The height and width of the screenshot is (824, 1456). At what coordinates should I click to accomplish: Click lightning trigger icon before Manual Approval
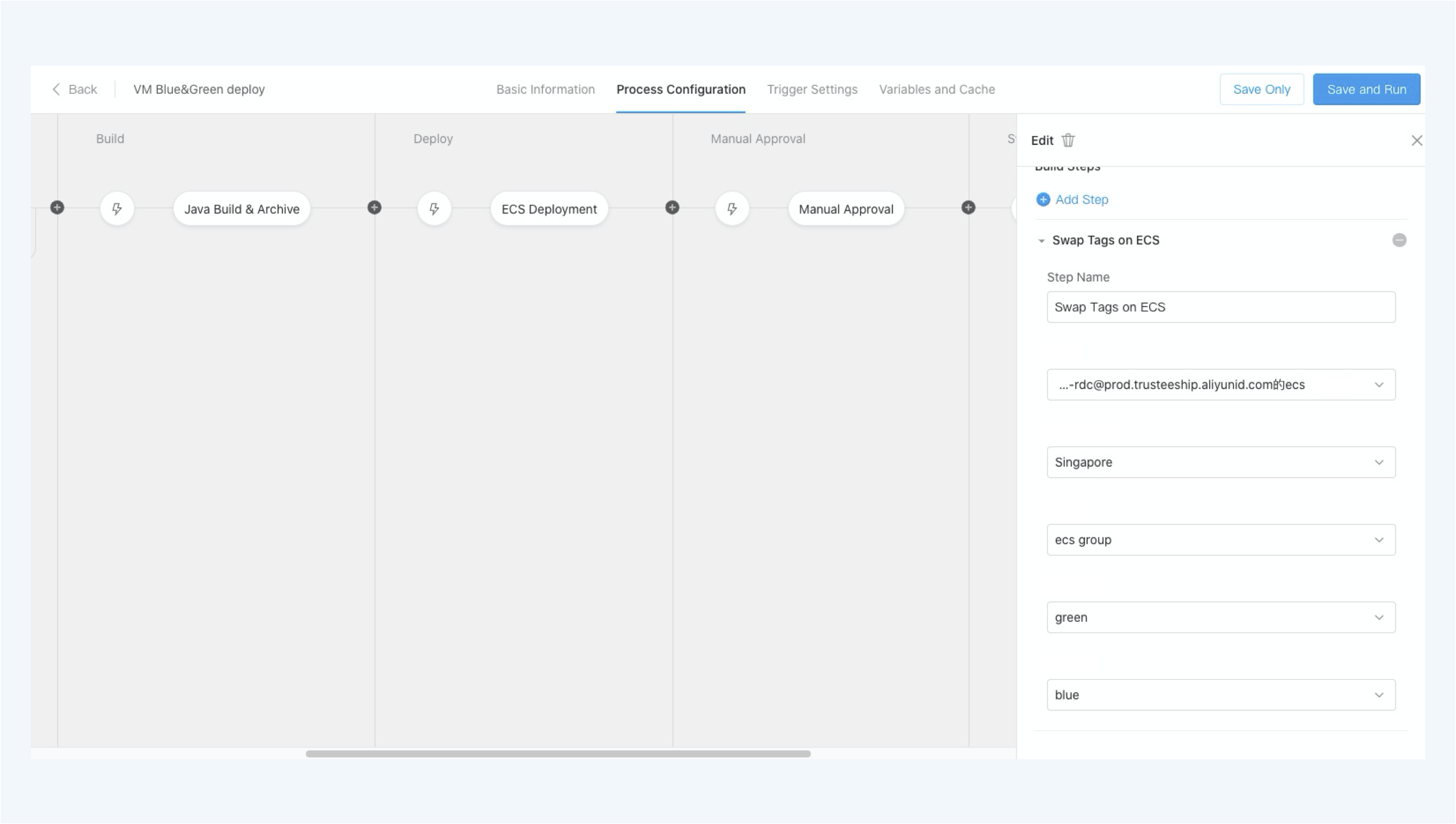[x=732, y=209]
